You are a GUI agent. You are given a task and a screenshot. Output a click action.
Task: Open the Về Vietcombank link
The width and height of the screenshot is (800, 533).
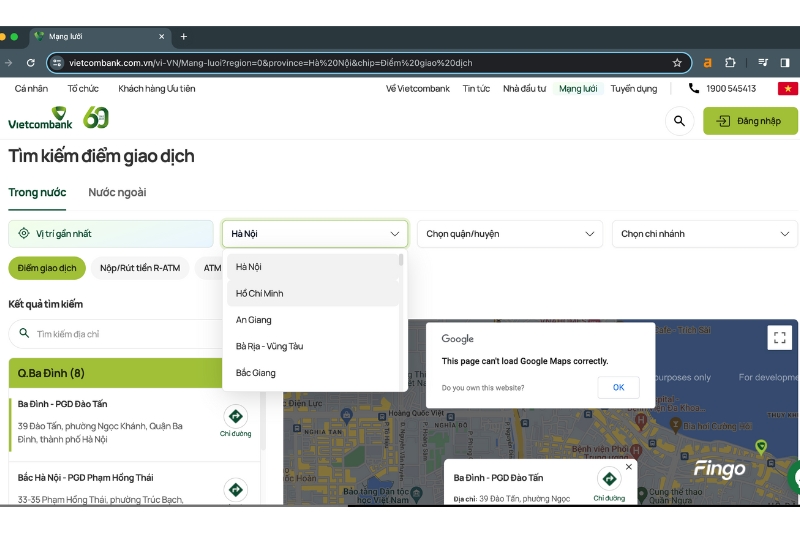pos(418,89)
